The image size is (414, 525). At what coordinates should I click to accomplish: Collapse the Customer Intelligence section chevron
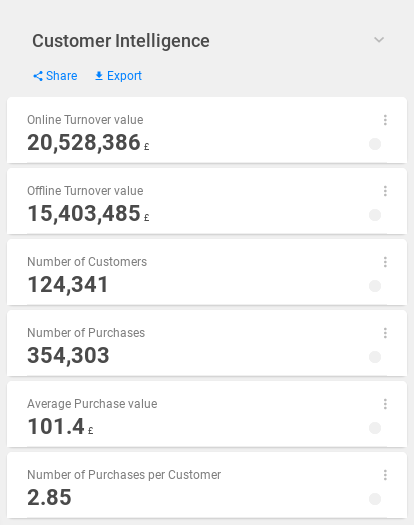379,40
